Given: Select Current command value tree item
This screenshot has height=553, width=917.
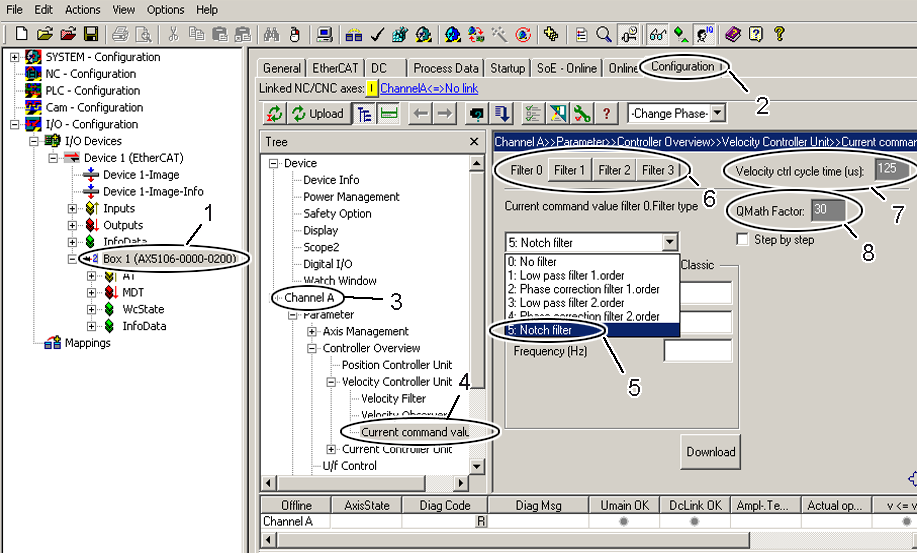Looking at the screenshot, I should (415, 432).
